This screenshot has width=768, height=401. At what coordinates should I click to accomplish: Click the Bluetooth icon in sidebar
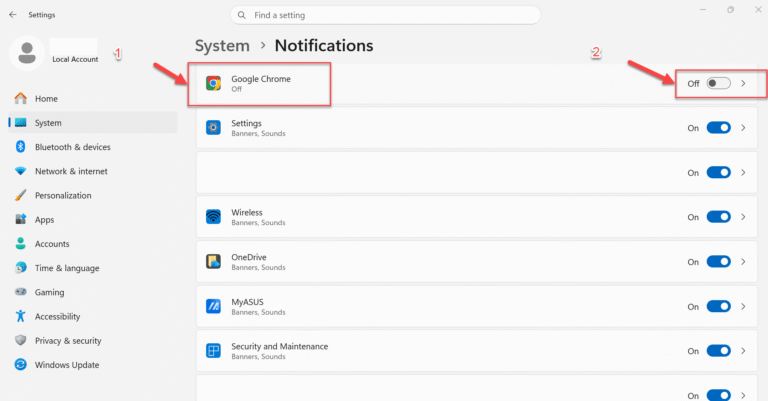click(x=21, y=146)
